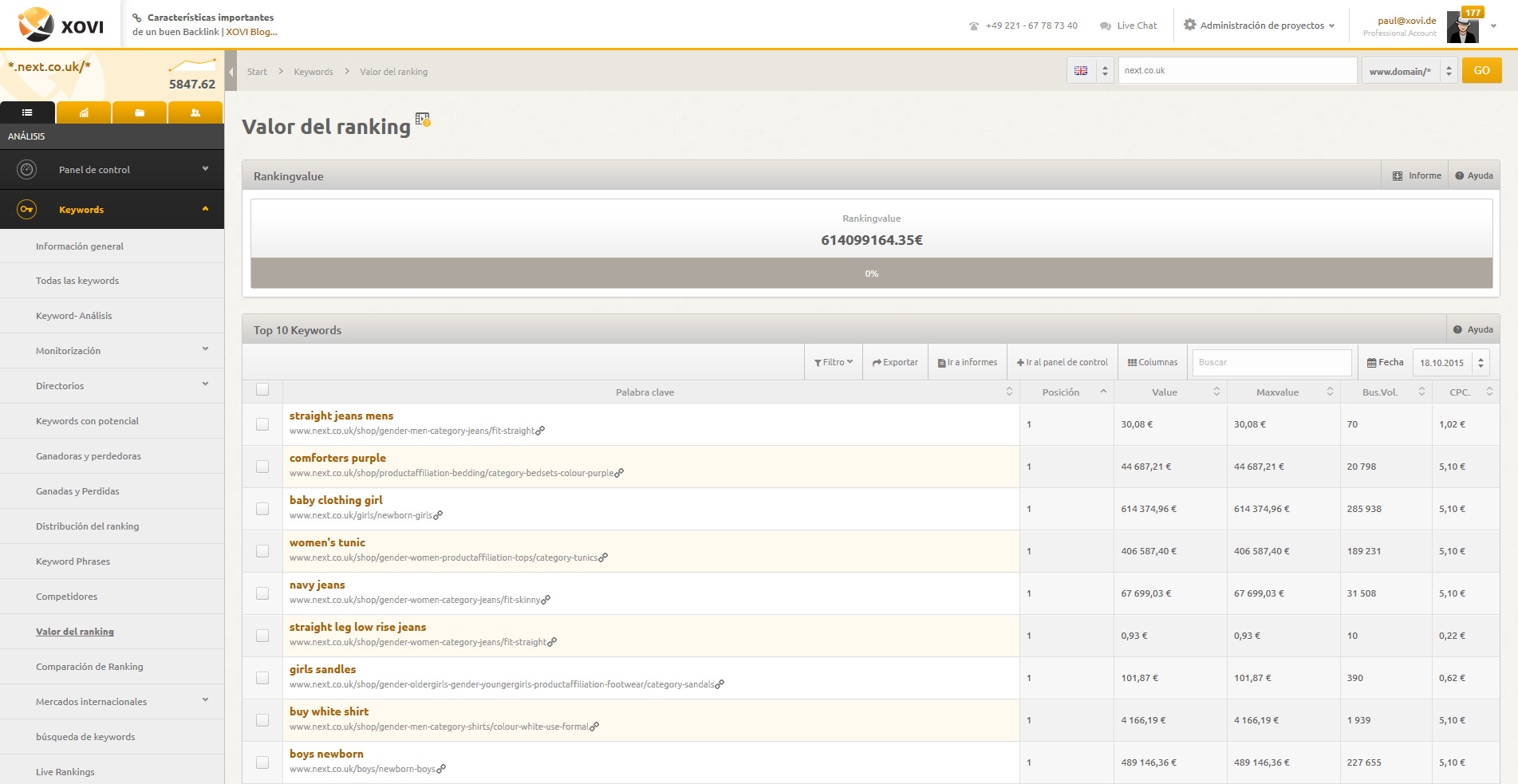Click the domain input field next.co.uk

1237,70
